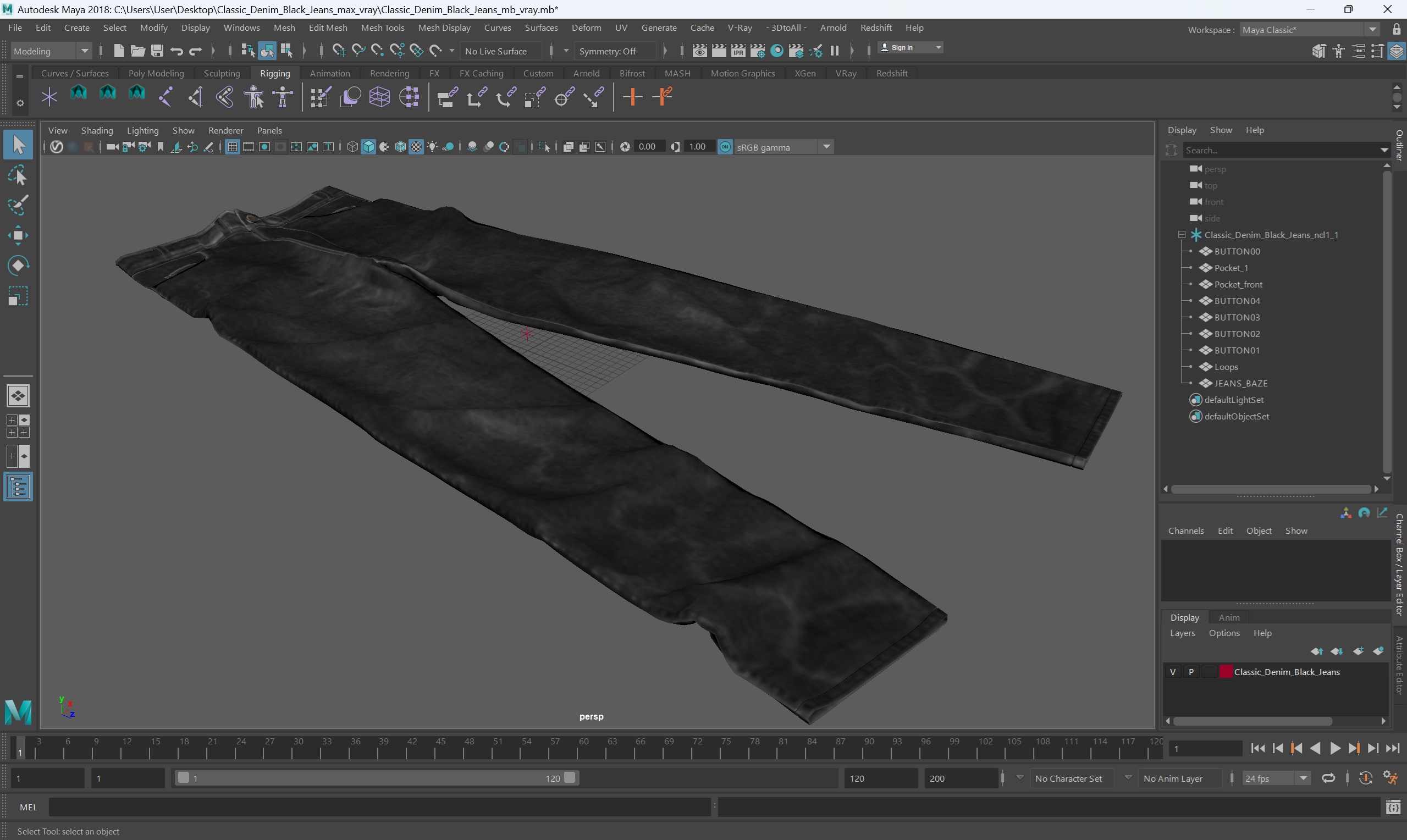Viewport: 1407px width, 840px height.
Task: Activate the Lasso Select tool
Action: (x=18, y=175)
